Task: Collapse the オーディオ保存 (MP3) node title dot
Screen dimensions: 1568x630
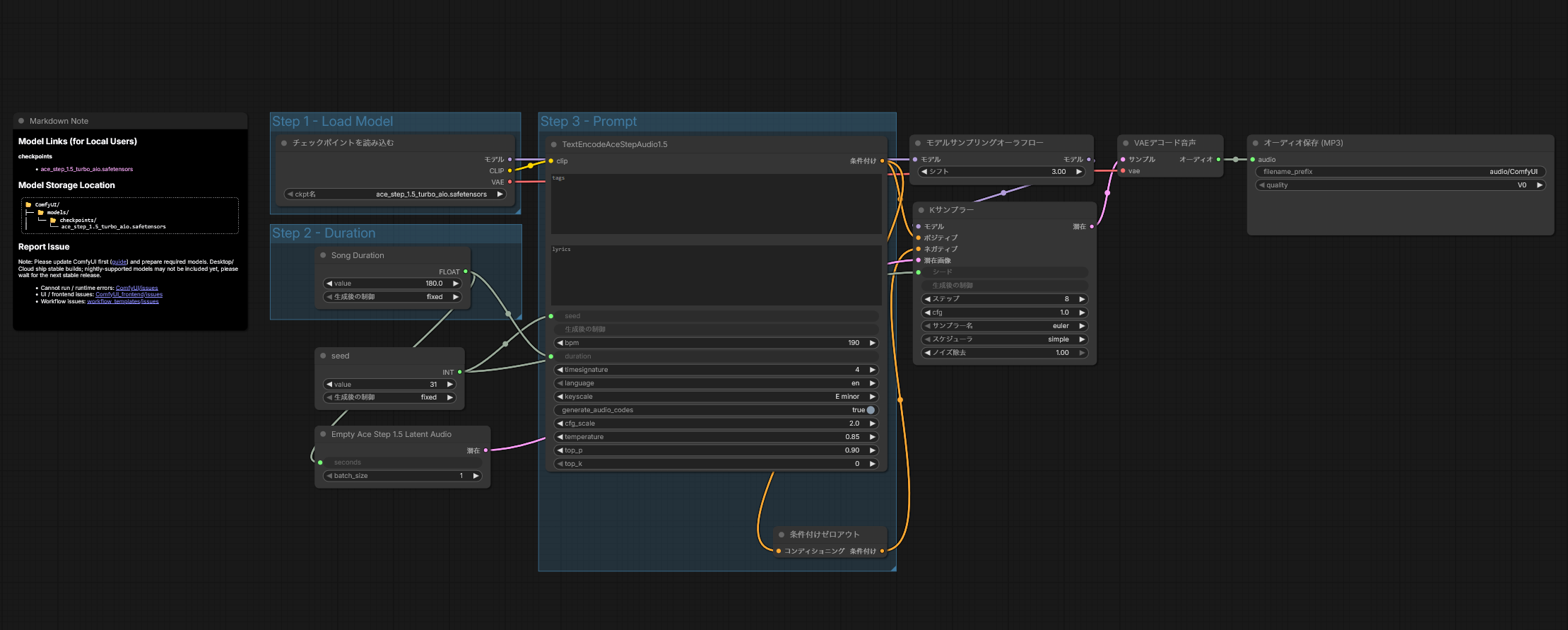Action: coord(1256,143)
